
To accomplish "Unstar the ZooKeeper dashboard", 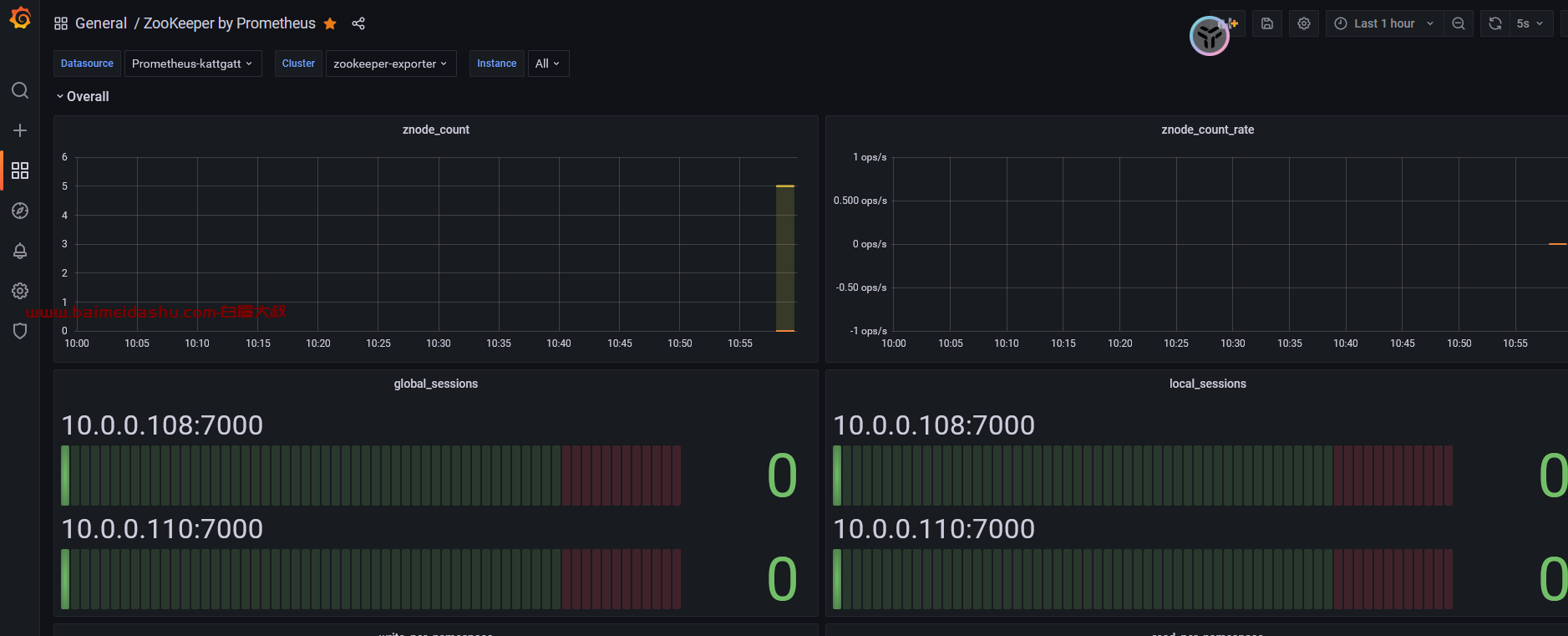I will pyautogui.click(x=330, y=23).
